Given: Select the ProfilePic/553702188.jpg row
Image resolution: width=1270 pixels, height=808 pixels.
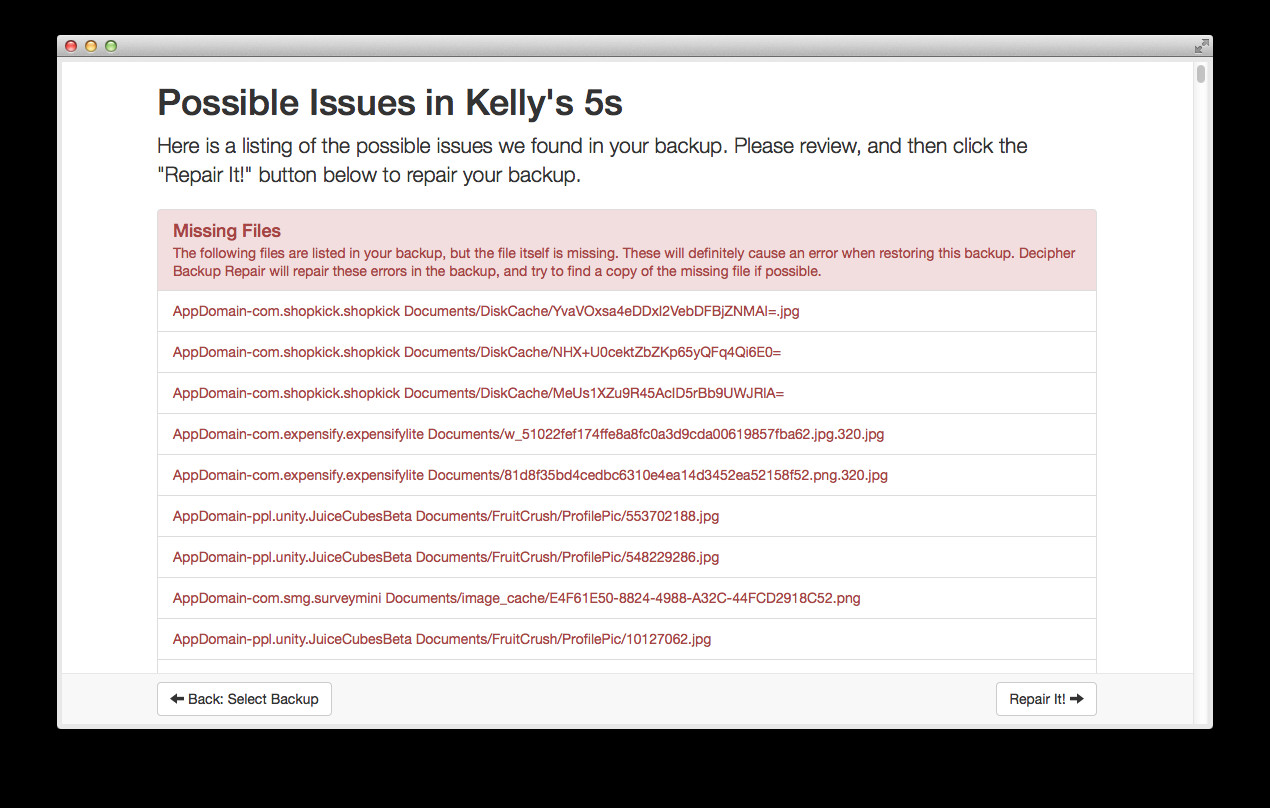Looking at the screenshot, I should (627, 516).
